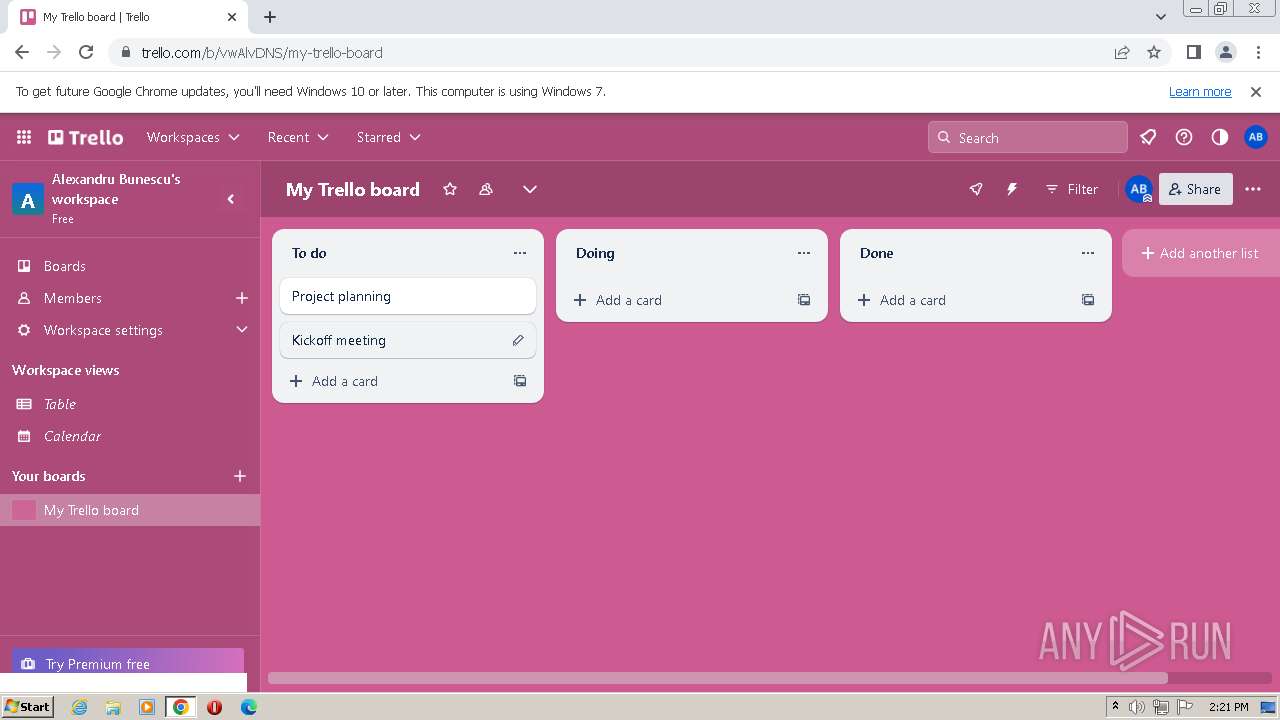Create from template in Doing list
1280x720 pixels.
click(804, 300)
